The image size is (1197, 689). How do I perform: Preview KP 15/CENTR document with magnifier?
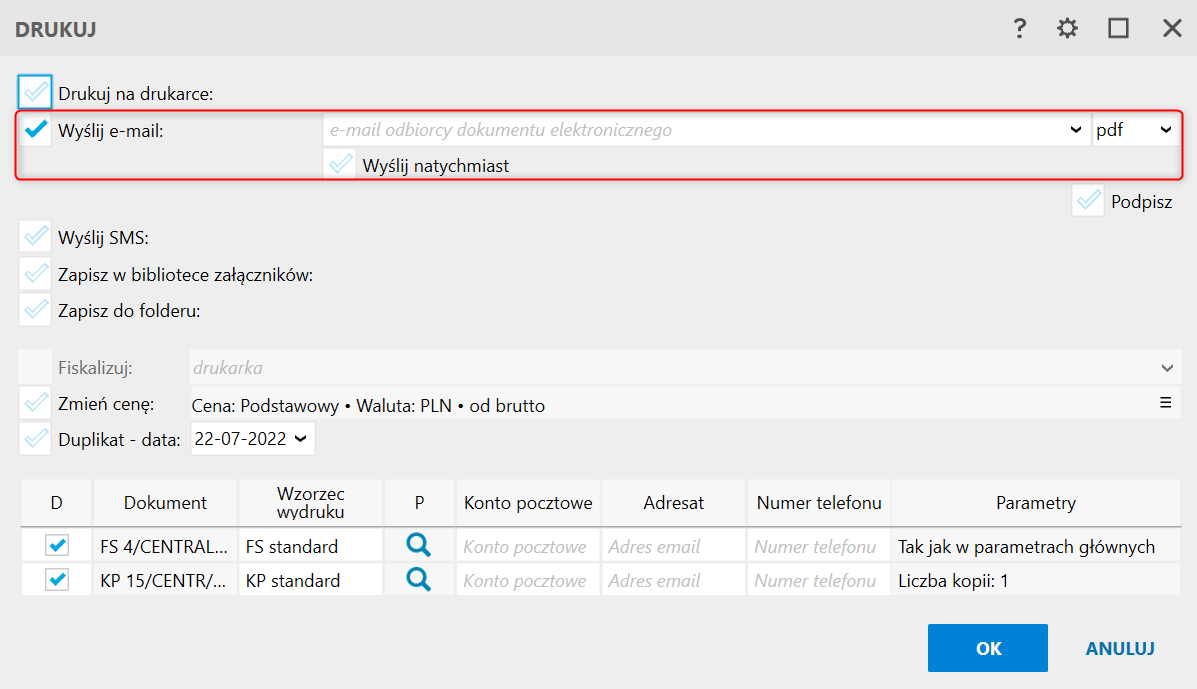419,580
